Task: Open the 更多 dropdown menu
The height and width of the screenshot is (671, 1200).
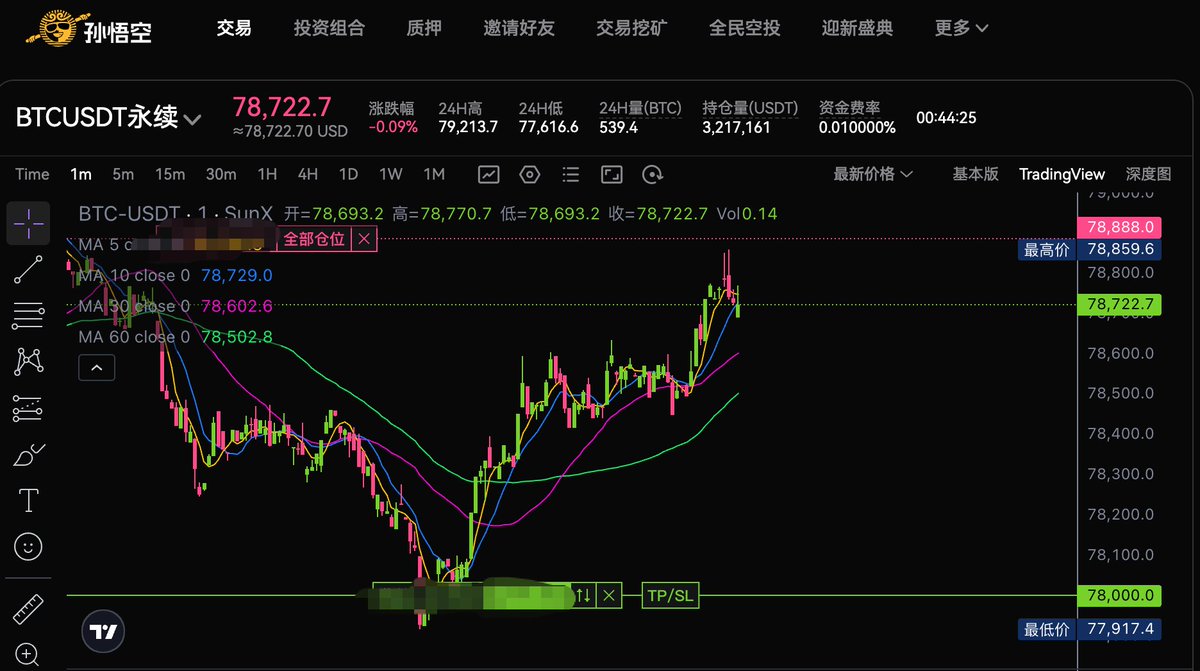Action: 961,28
